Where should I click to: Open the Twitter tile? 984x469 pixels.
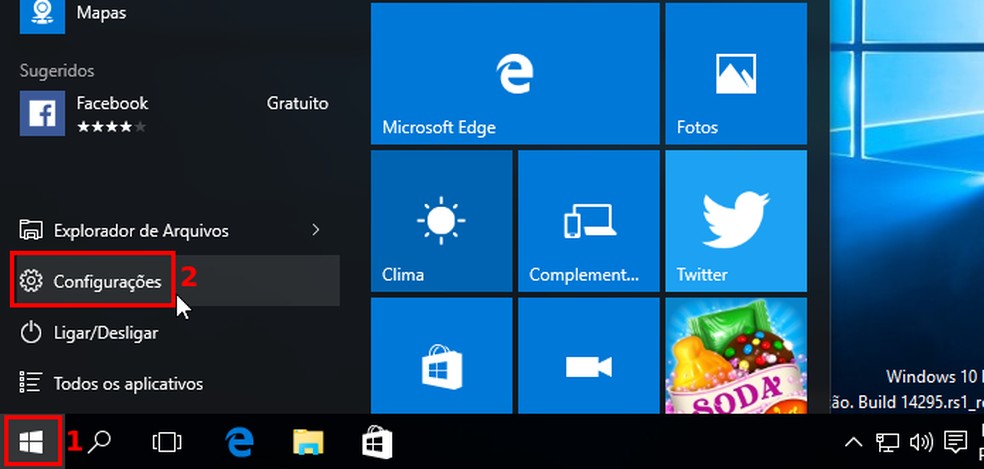tap(736, 221)
